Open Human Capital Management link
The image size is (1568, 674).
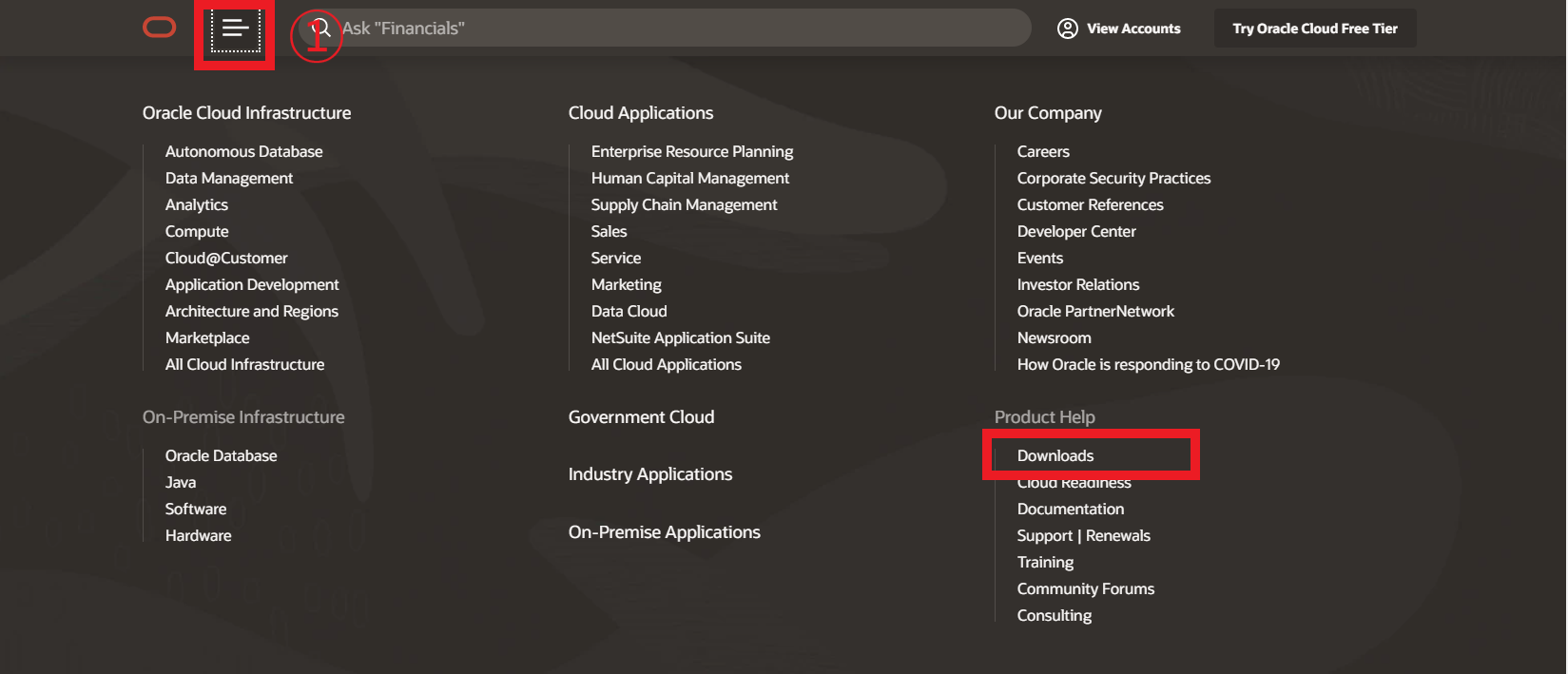pos(690,178)
